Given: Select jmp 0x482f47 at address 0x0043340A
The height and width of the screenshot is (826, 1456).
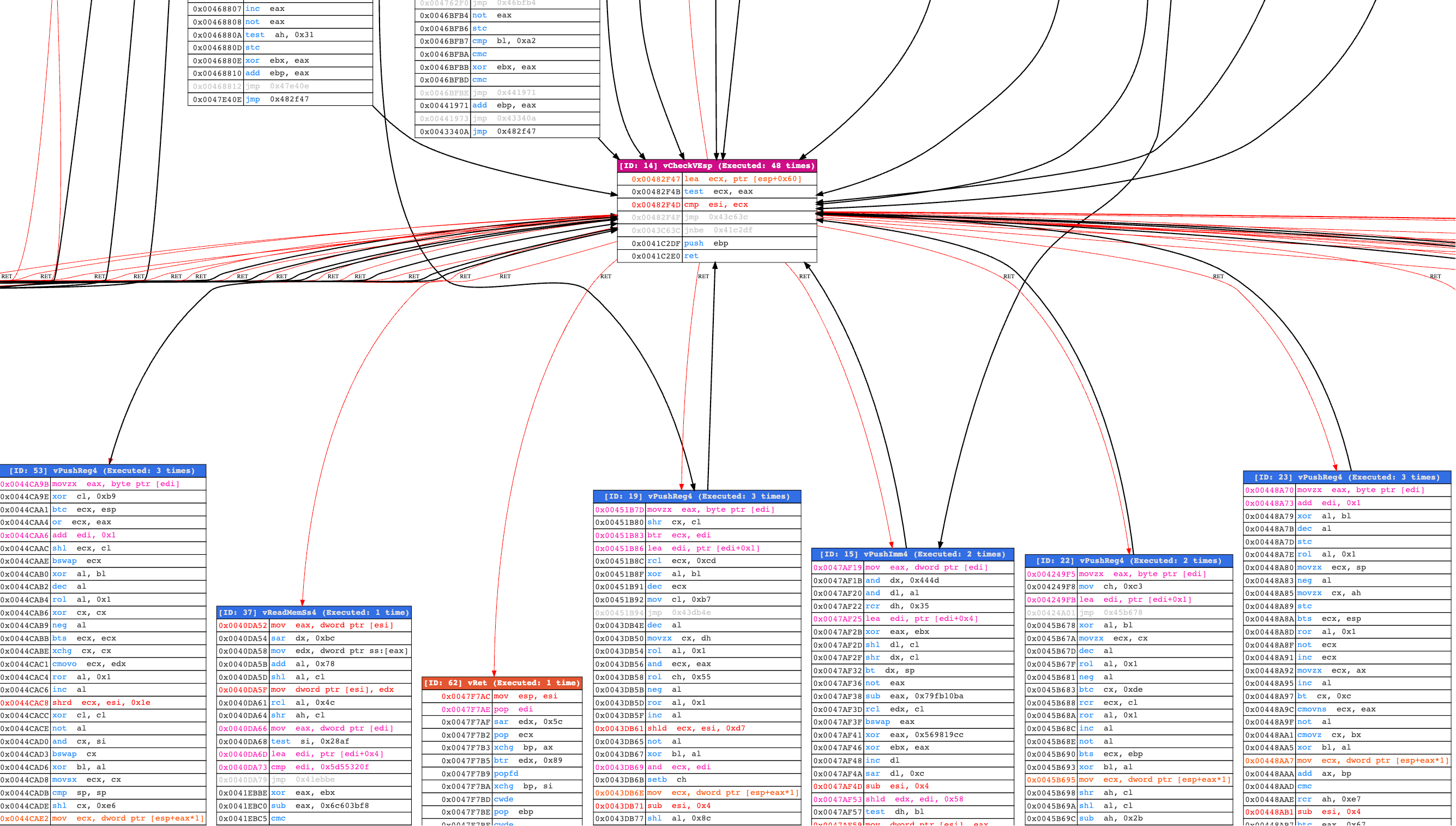Looking at the screenshot, I should click(507, 131).
